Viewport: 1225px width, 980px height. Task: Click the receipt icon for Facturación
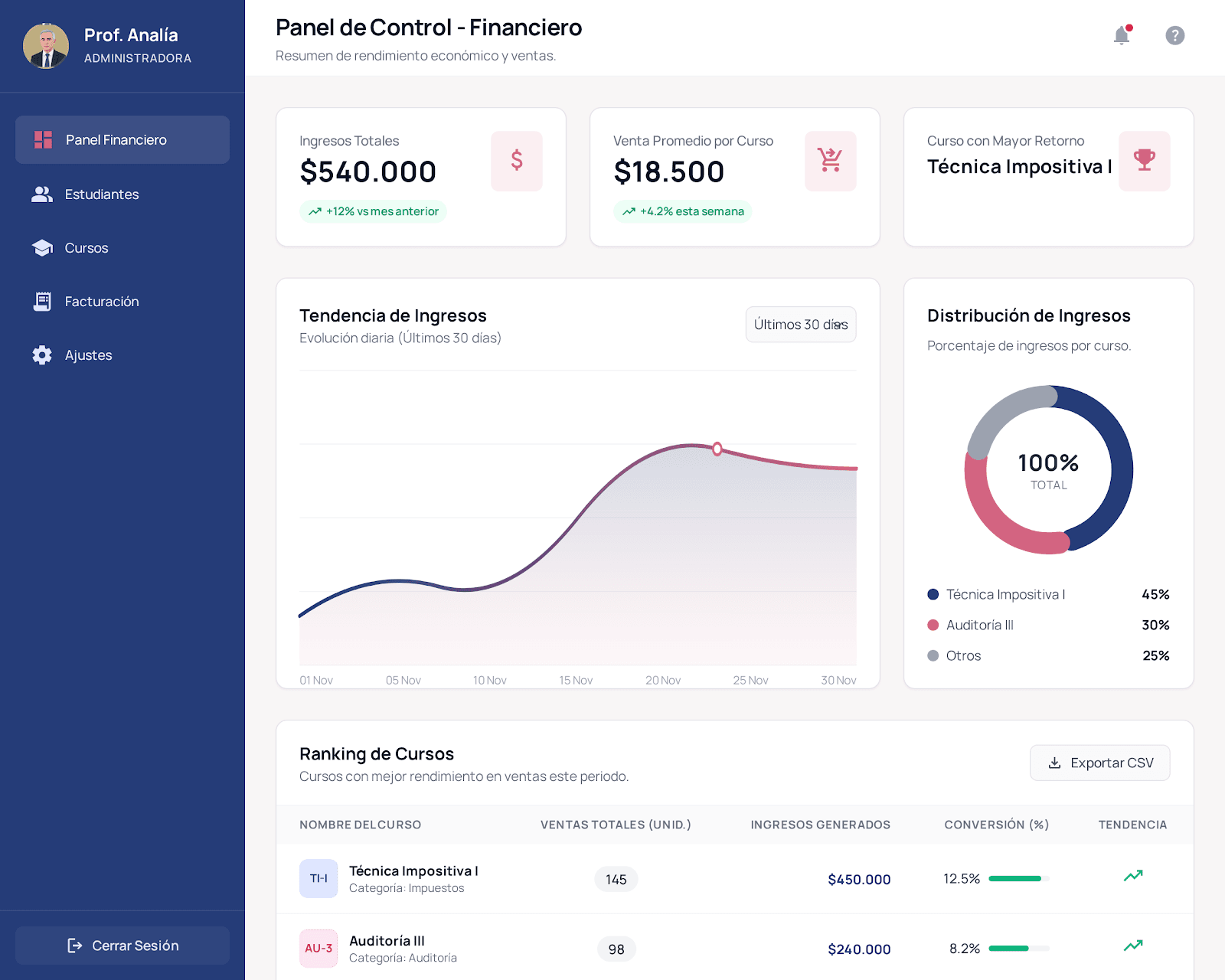[x=42, y=302]
